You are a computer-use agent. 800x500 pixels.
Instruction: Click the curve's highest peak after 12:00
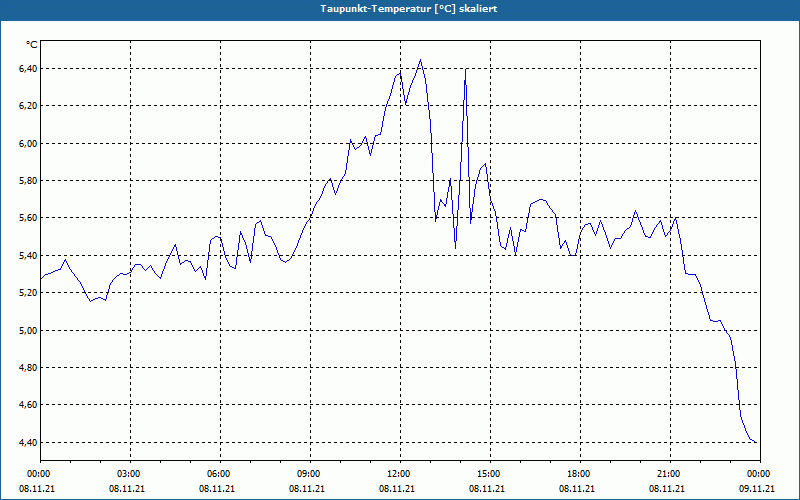[x=420, y=60]
